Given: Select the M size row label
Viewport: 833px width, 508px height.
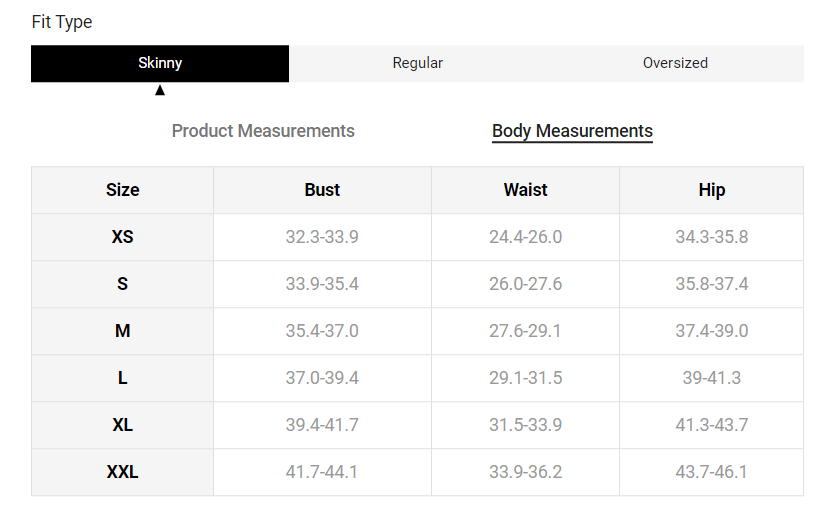Looking at the screenshot, I should (122, 331).
